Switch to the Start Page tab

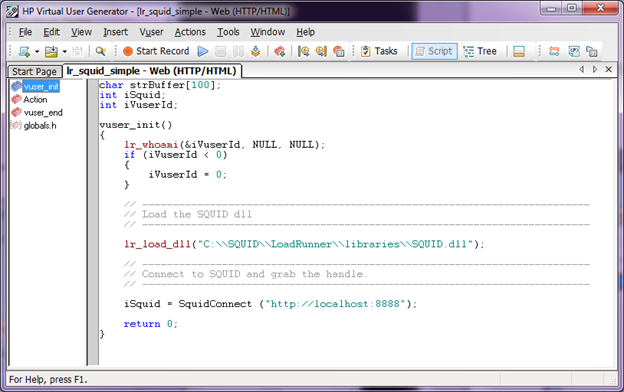(x=35, y=72)
